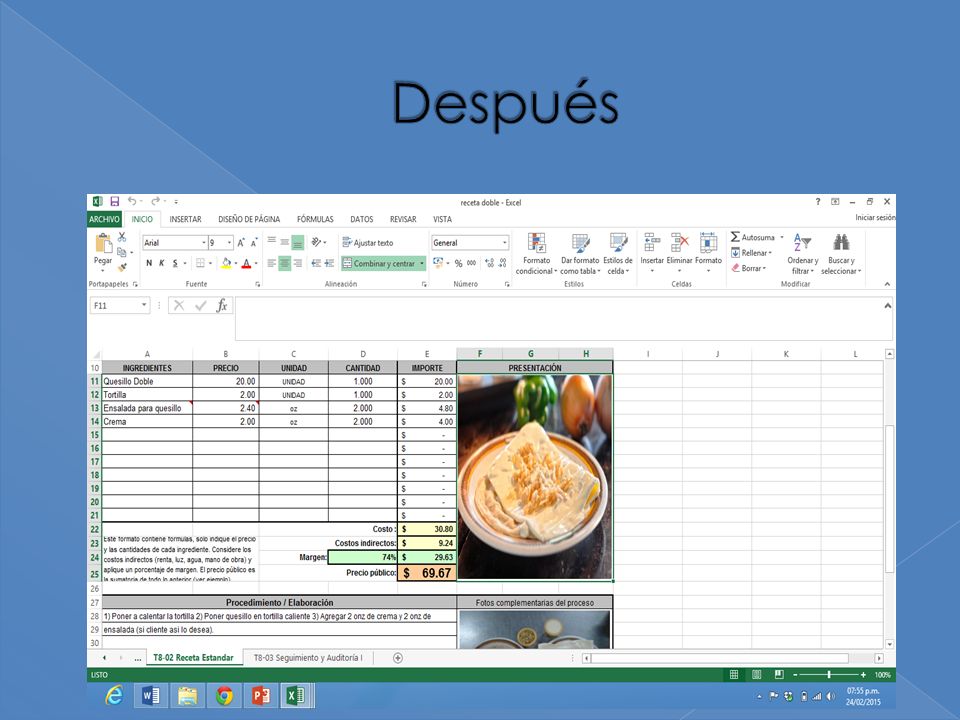The height and width of the screenshot is (720, 960).
Task: Open the Arial font name dropdown
Action: pos(204,243)
